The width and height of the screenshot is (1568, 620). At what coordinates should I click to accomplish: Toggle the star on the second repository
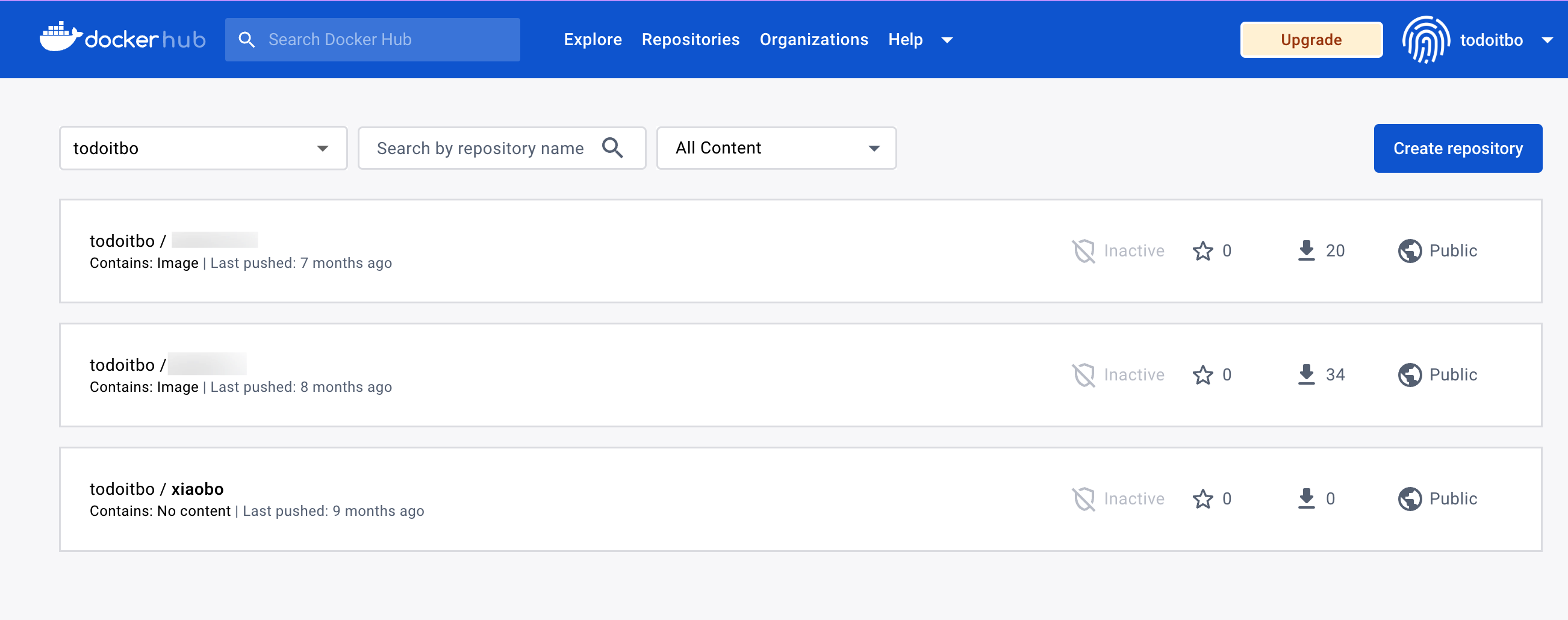pyautogui.click(x=1202, y=374)
